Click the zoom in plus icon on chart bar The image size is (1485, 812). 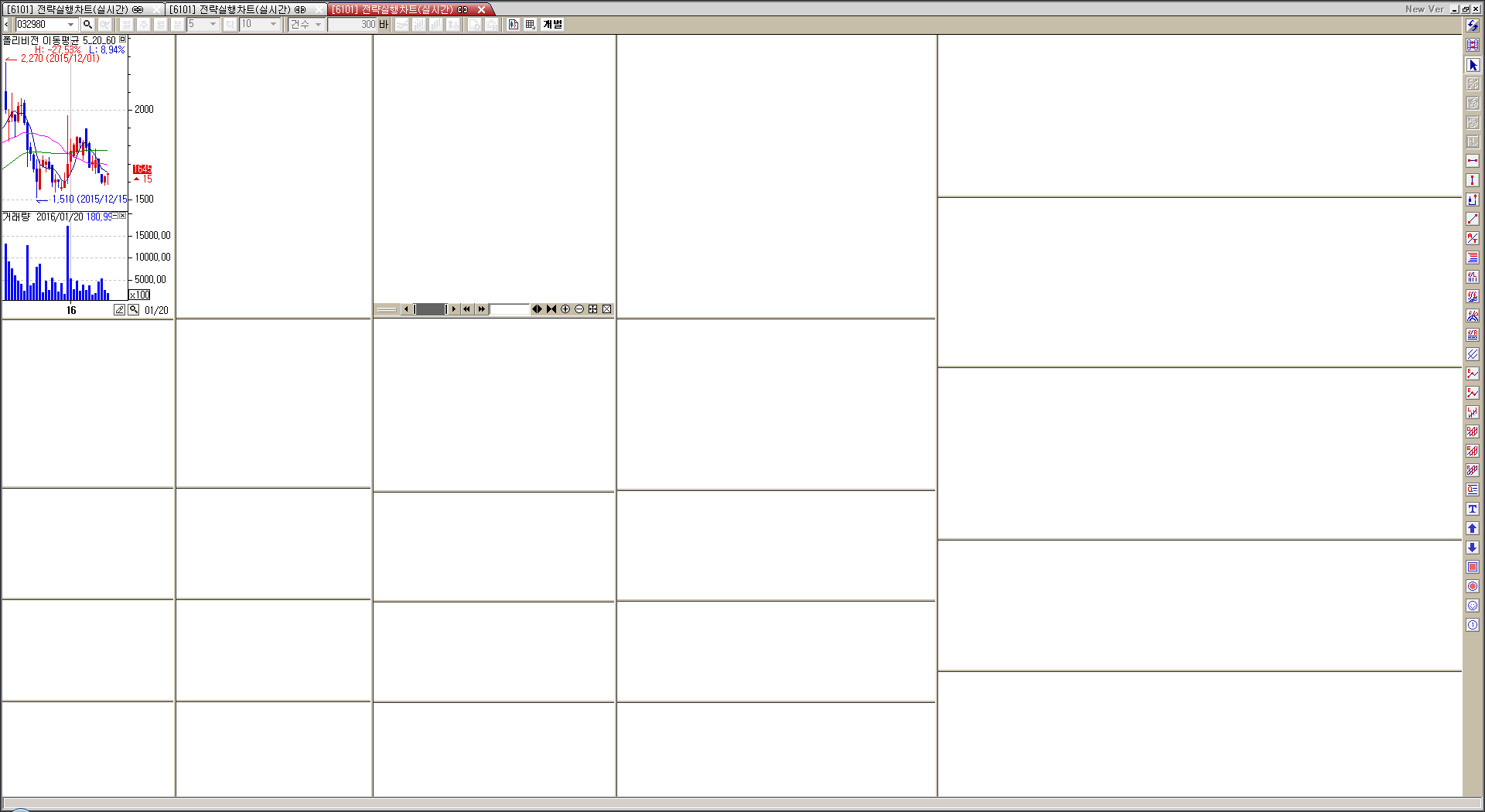(565, 309)
